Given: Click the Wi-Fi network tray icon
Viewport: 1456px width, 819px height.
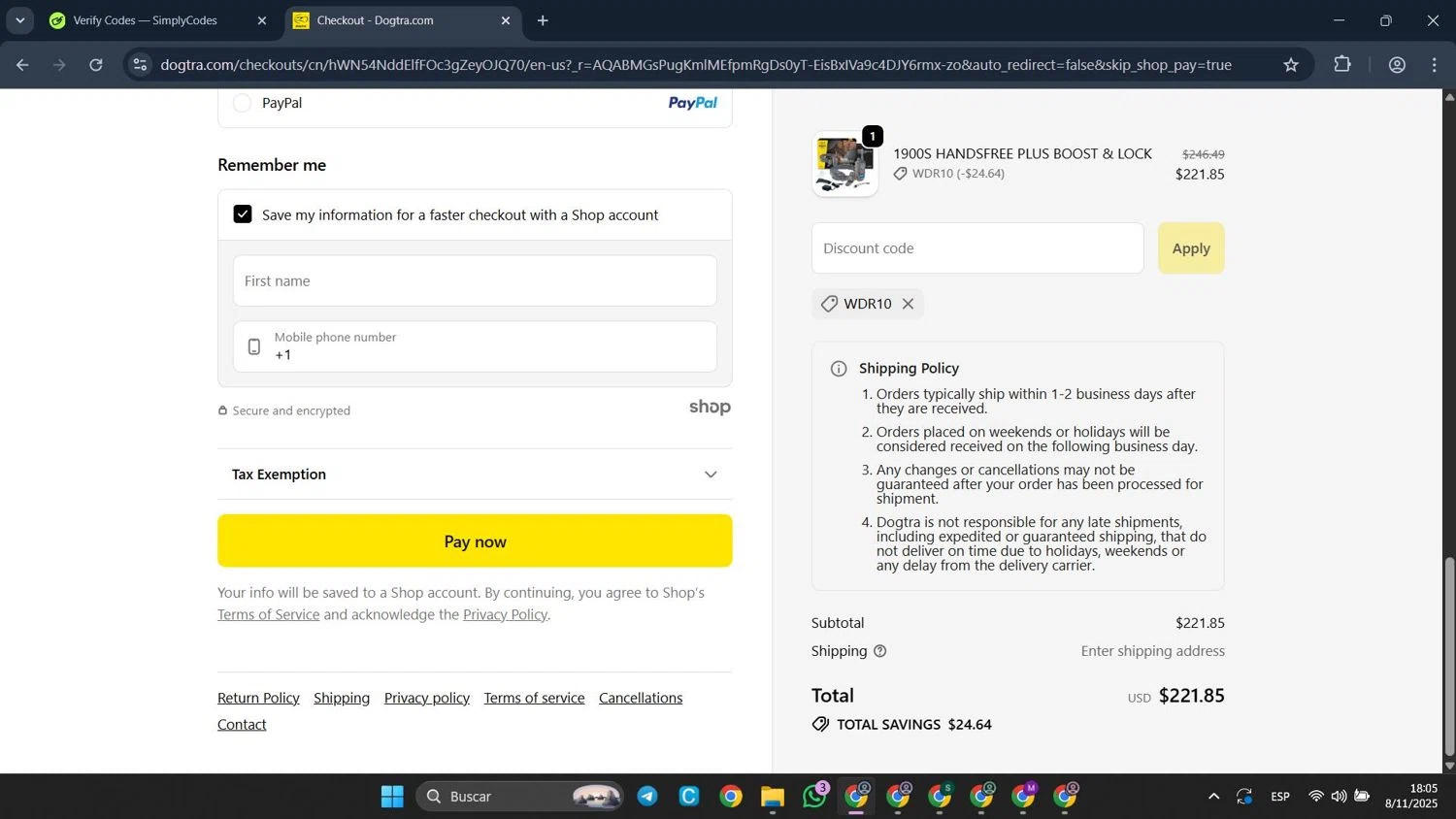Looking at the screenshot, I should (1316, 797).
